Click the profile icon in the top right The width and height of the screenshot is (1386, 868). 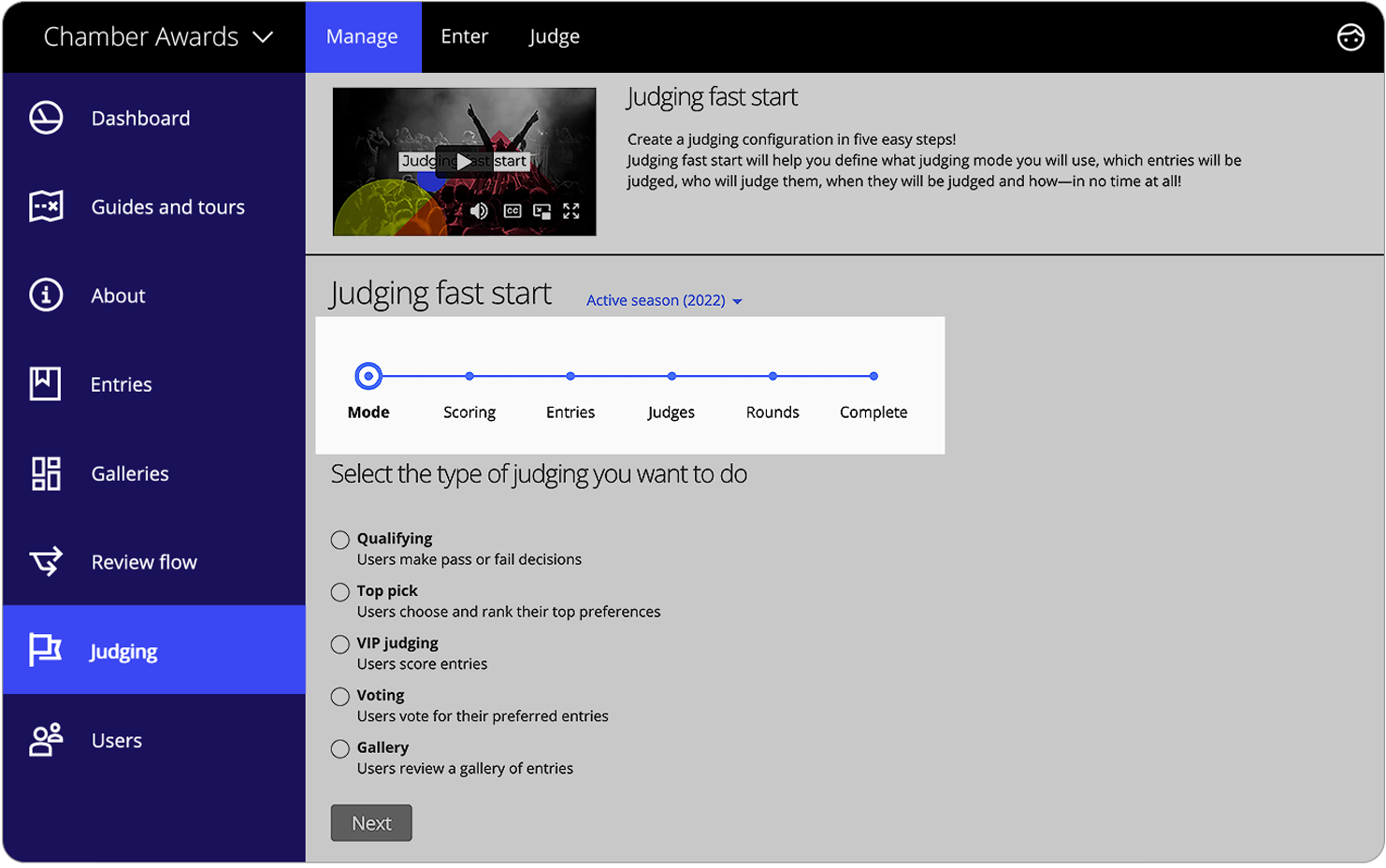1350,37
